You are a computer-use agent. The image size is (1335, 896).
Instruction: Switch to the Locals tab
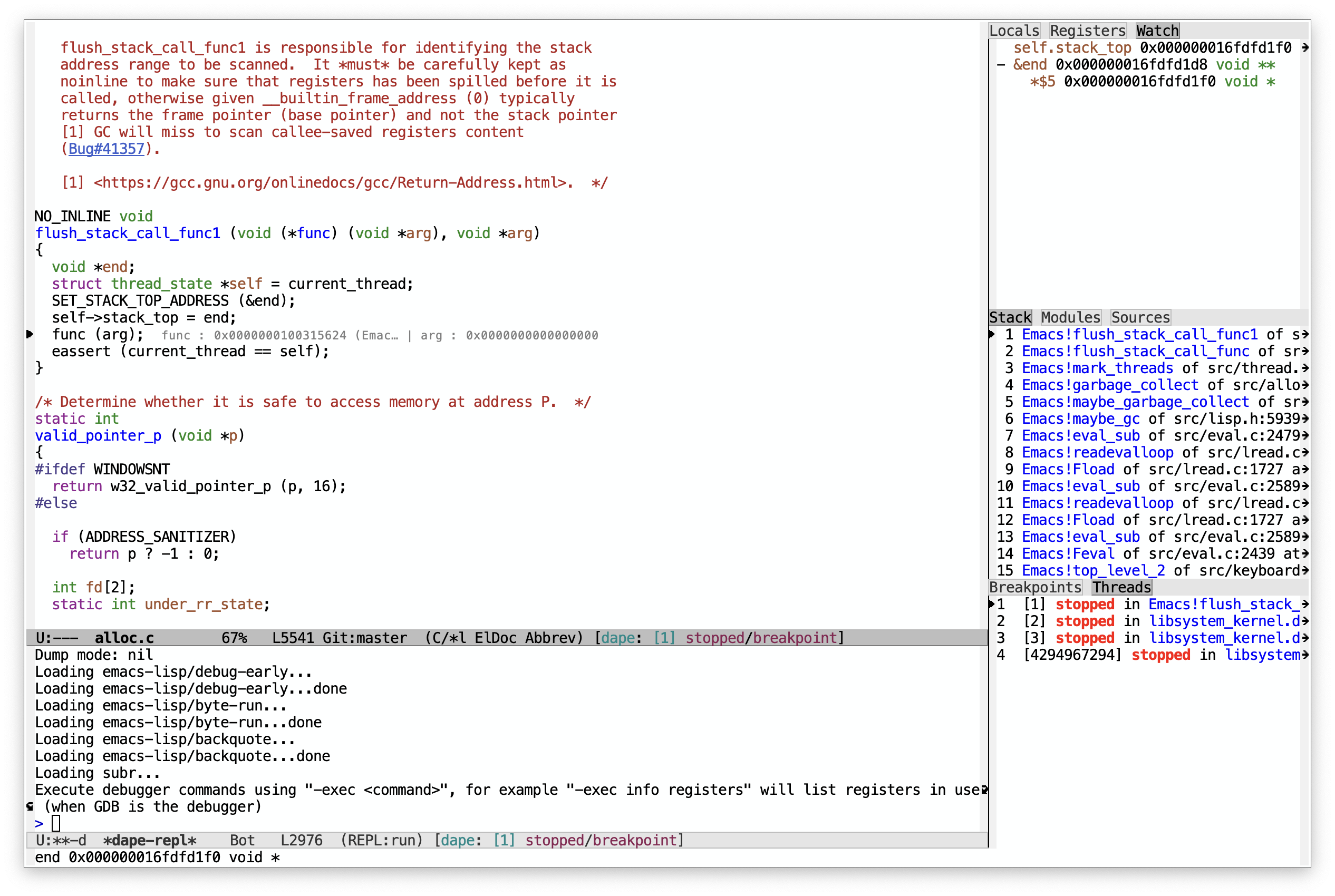(1014, 30)
